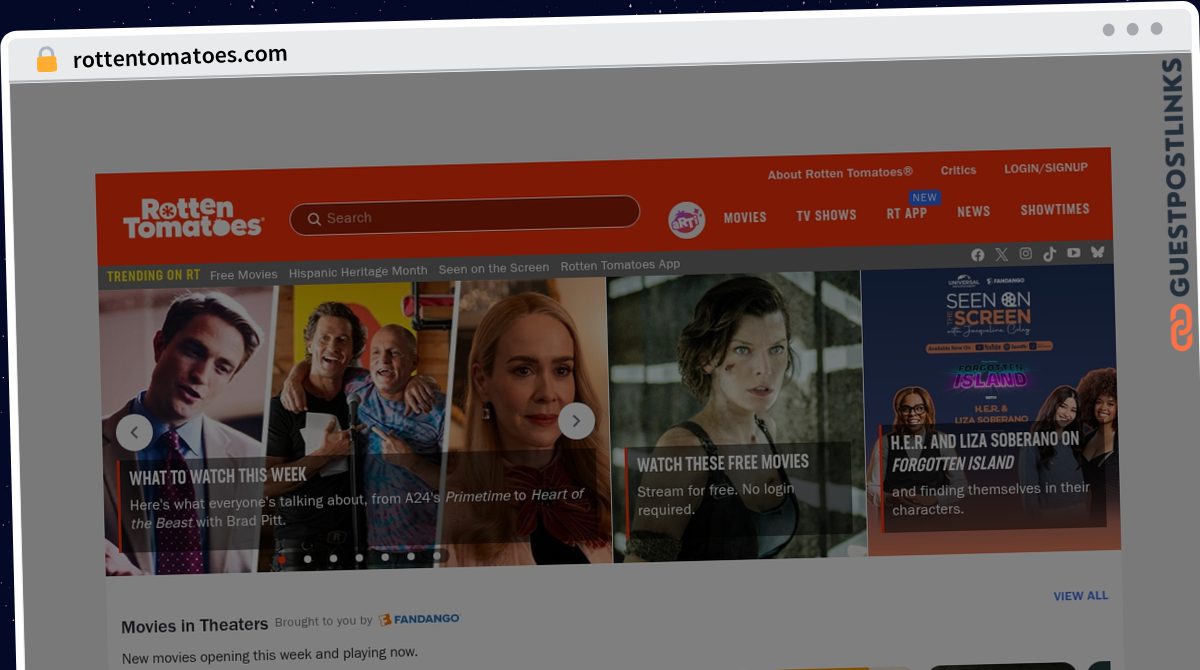Image resolution: width=1200 pixels, height=670 pixels.
Task: Click LOGIN/SIGNUP
Action: coord(1046,168)
